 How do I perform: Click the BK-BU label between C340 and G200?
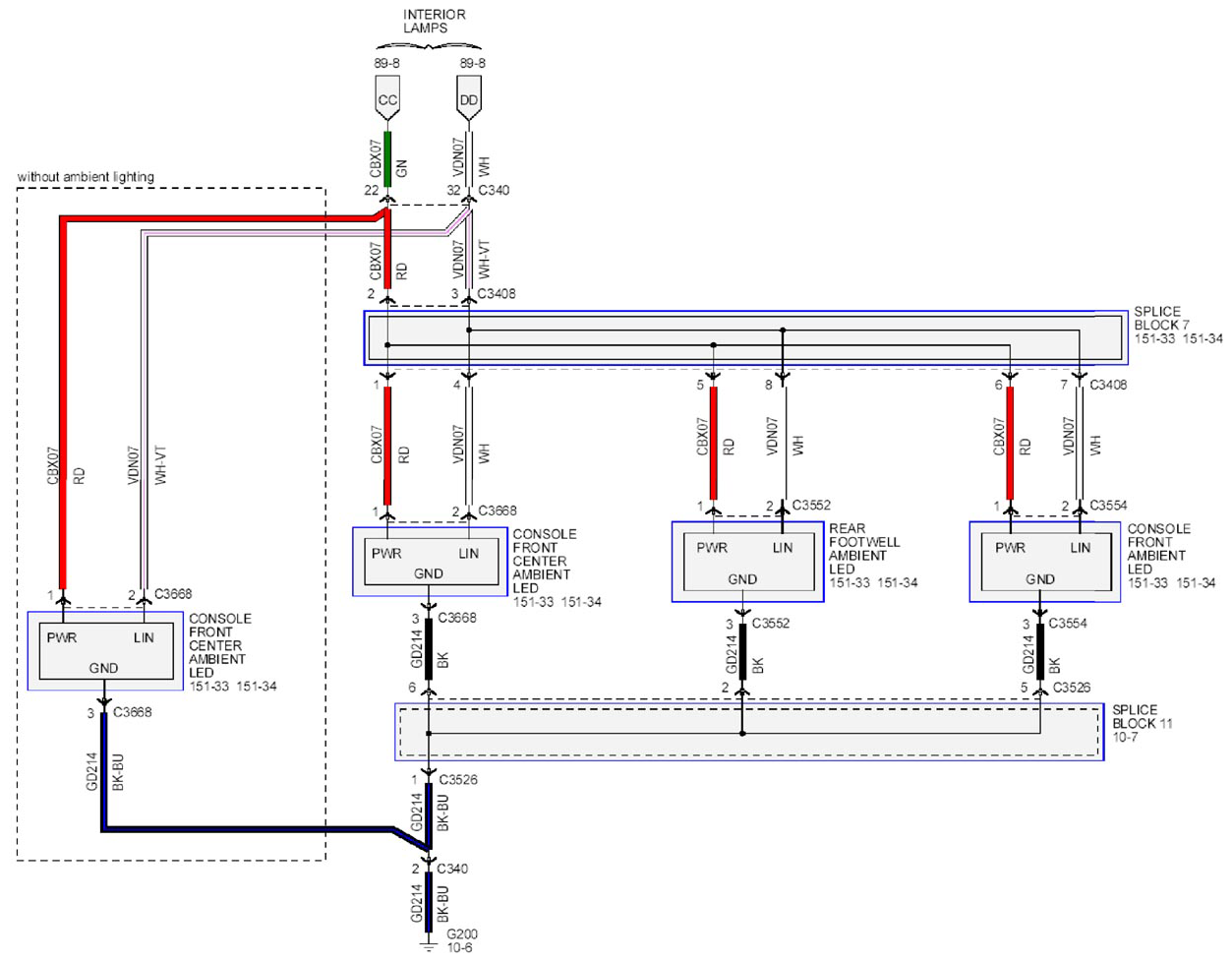click(442, 904)
